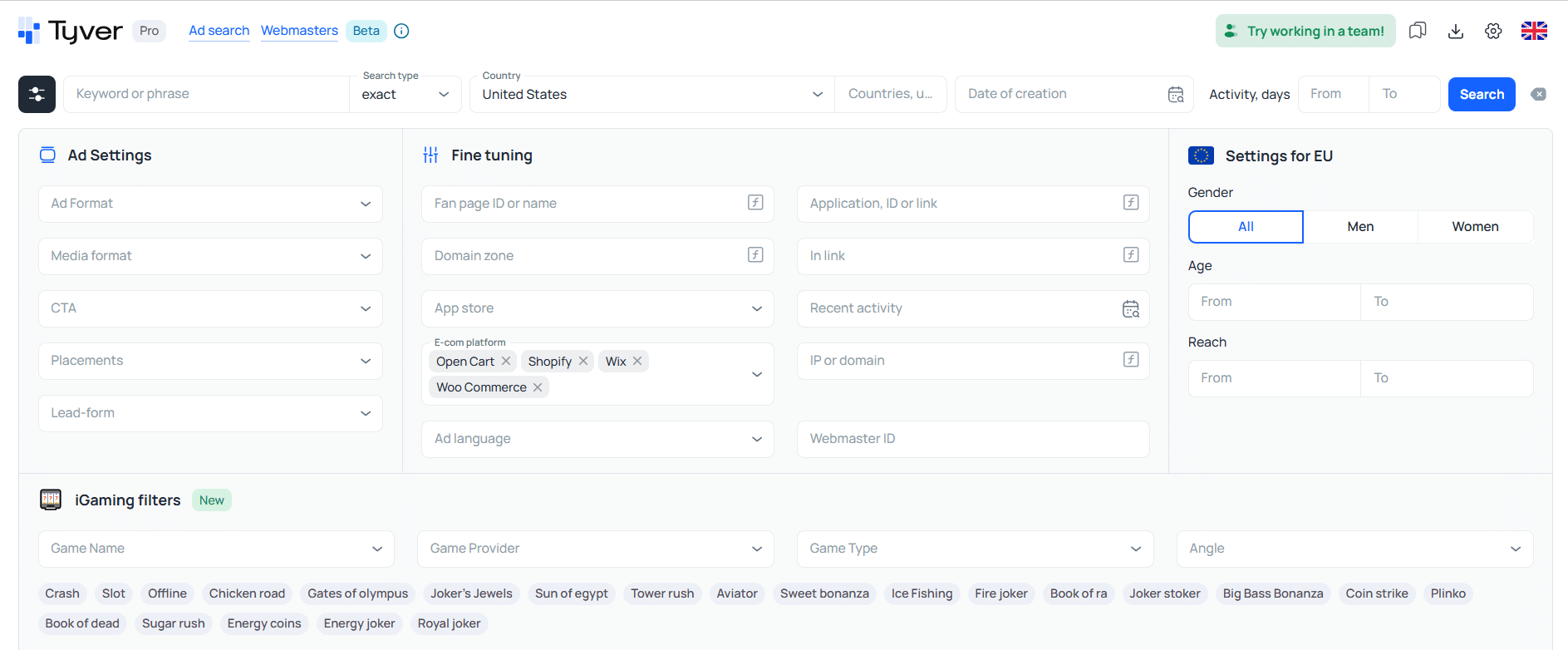Open the Recent activity calendar icon
Image resolution: width=1568 pixels, height=650 pixels.
point(1131,308)
